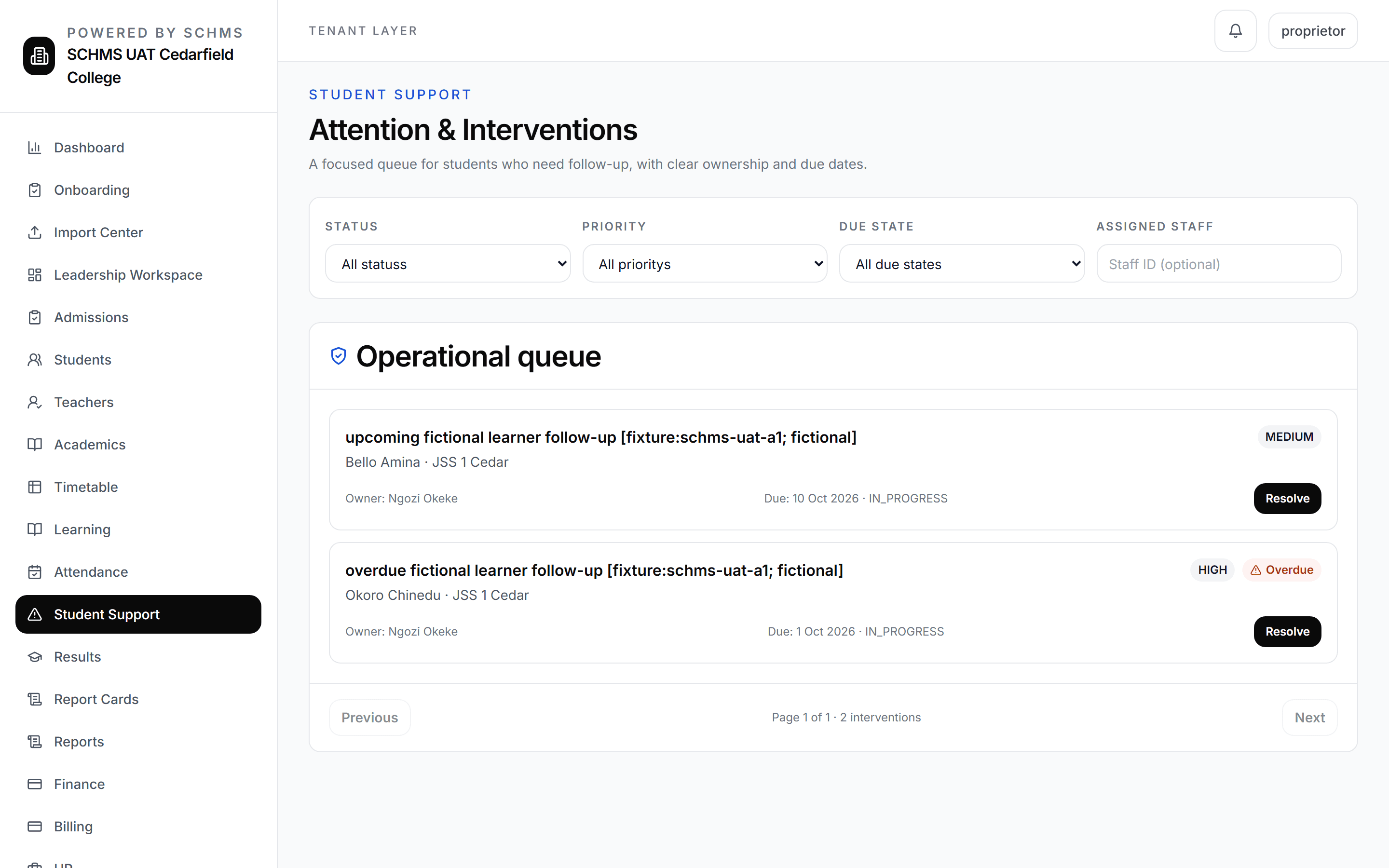The image size is (1389, 868).
Task: Click 'Due: 1 Oct 2026 · IN_PROGRESS' text
Action: (855, 632)
